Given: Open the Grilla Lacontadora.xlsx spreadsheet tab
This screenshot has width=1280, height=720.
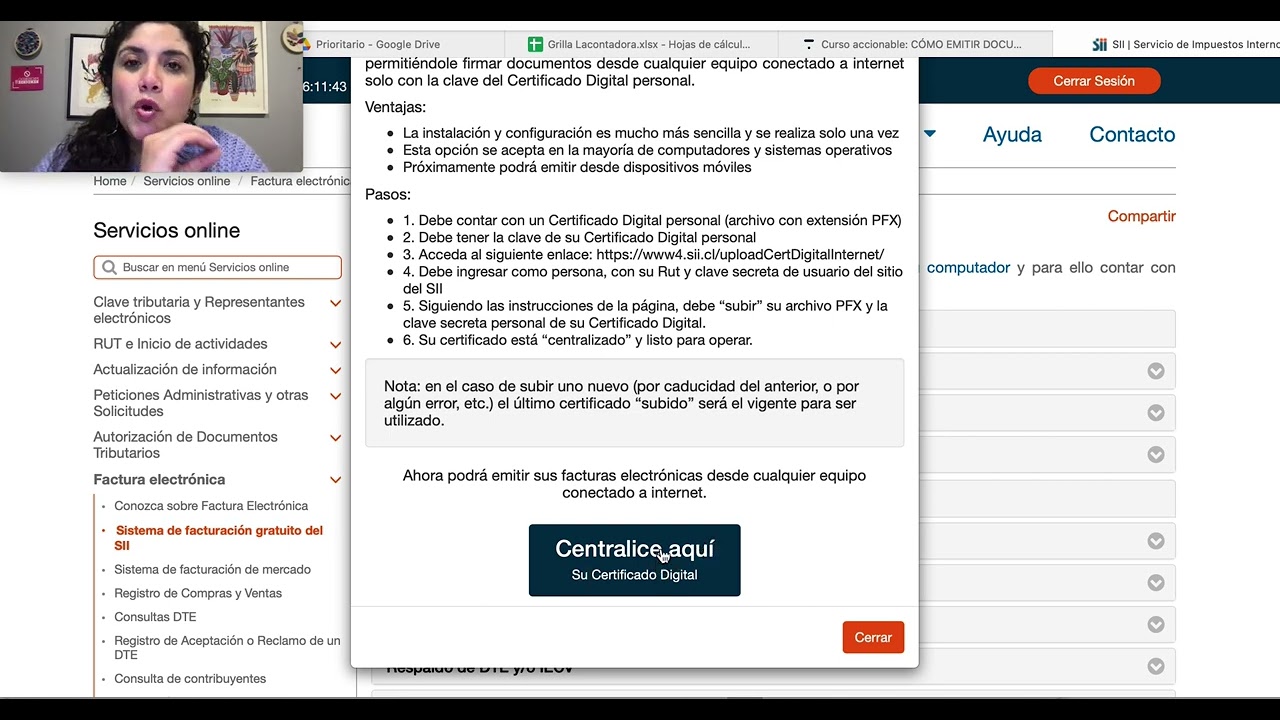Looking at the screenshot, I should [x=649, y=44].
